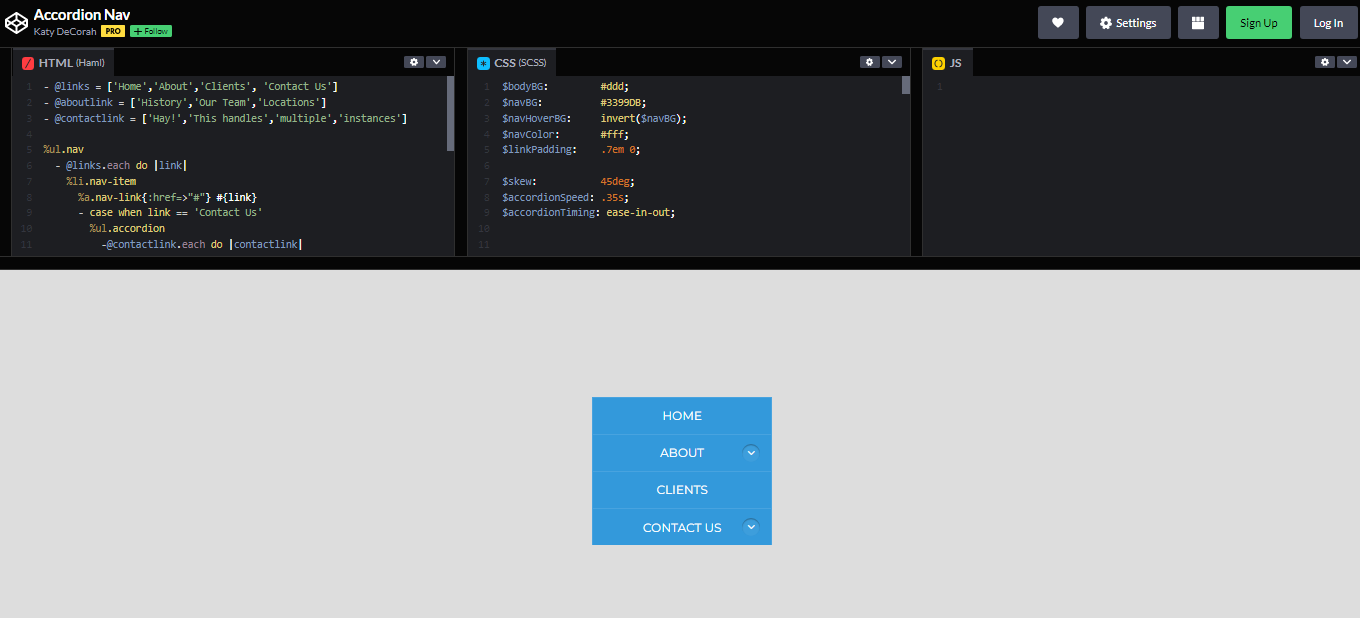The image size is (1360, 618).
Task: Open the change view layout icon
Action: pyautogui.click(x=1198, y=23)
